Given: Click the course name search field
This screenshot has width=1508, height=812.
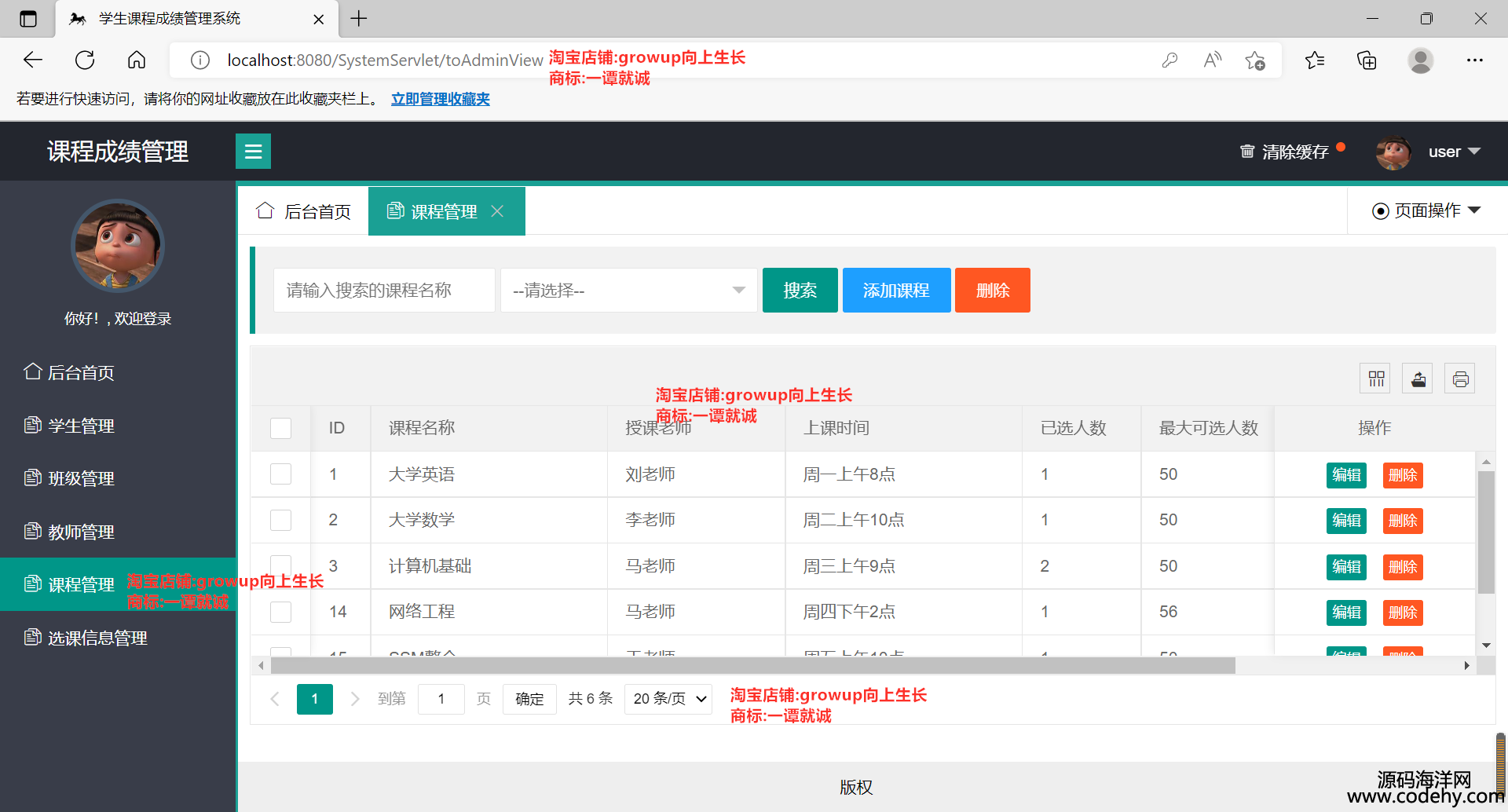Looking at the screenshot, I should pos(384,291).
